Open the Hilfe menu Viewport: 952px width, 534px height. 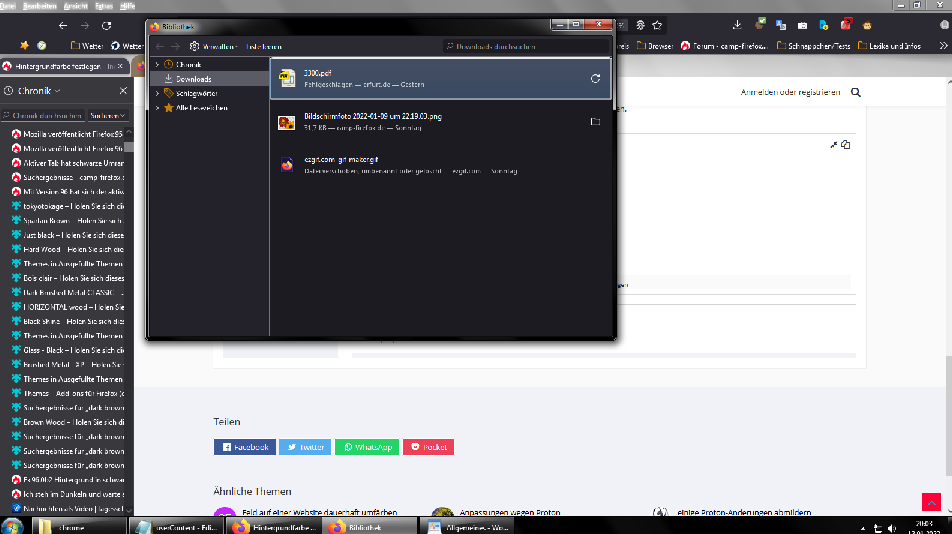point(128,6)
